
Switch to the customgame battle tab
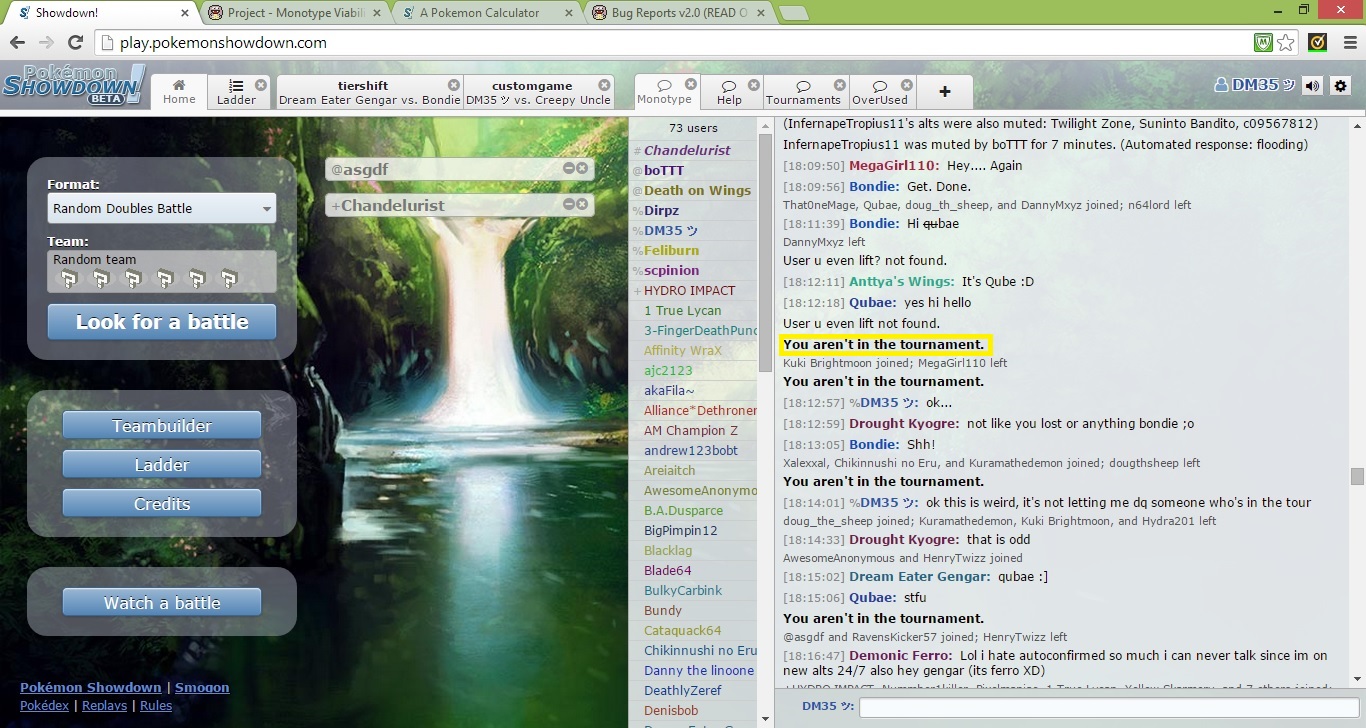538,91
